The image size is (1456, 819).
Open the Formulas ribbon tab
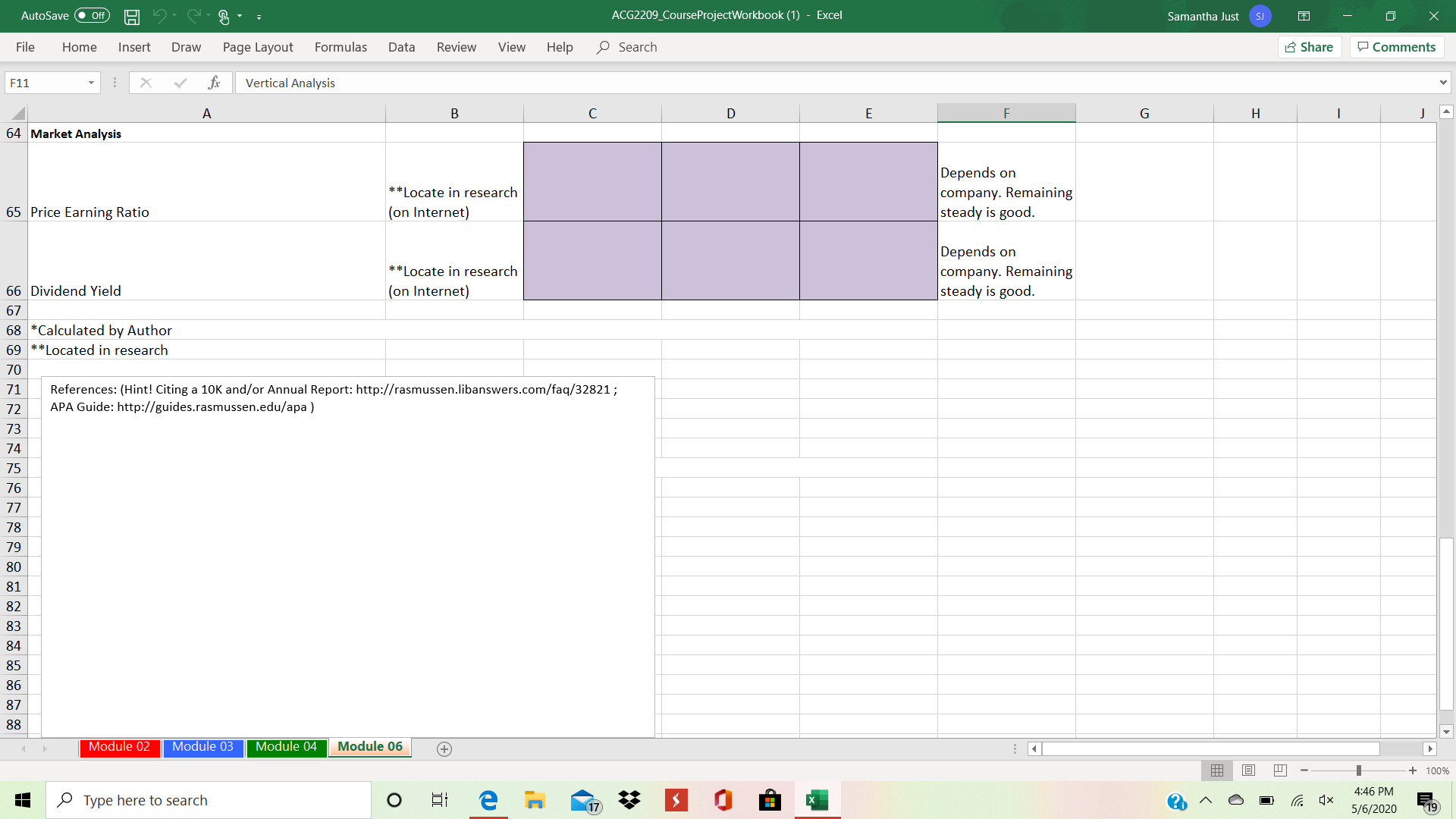tap(340, 47)
